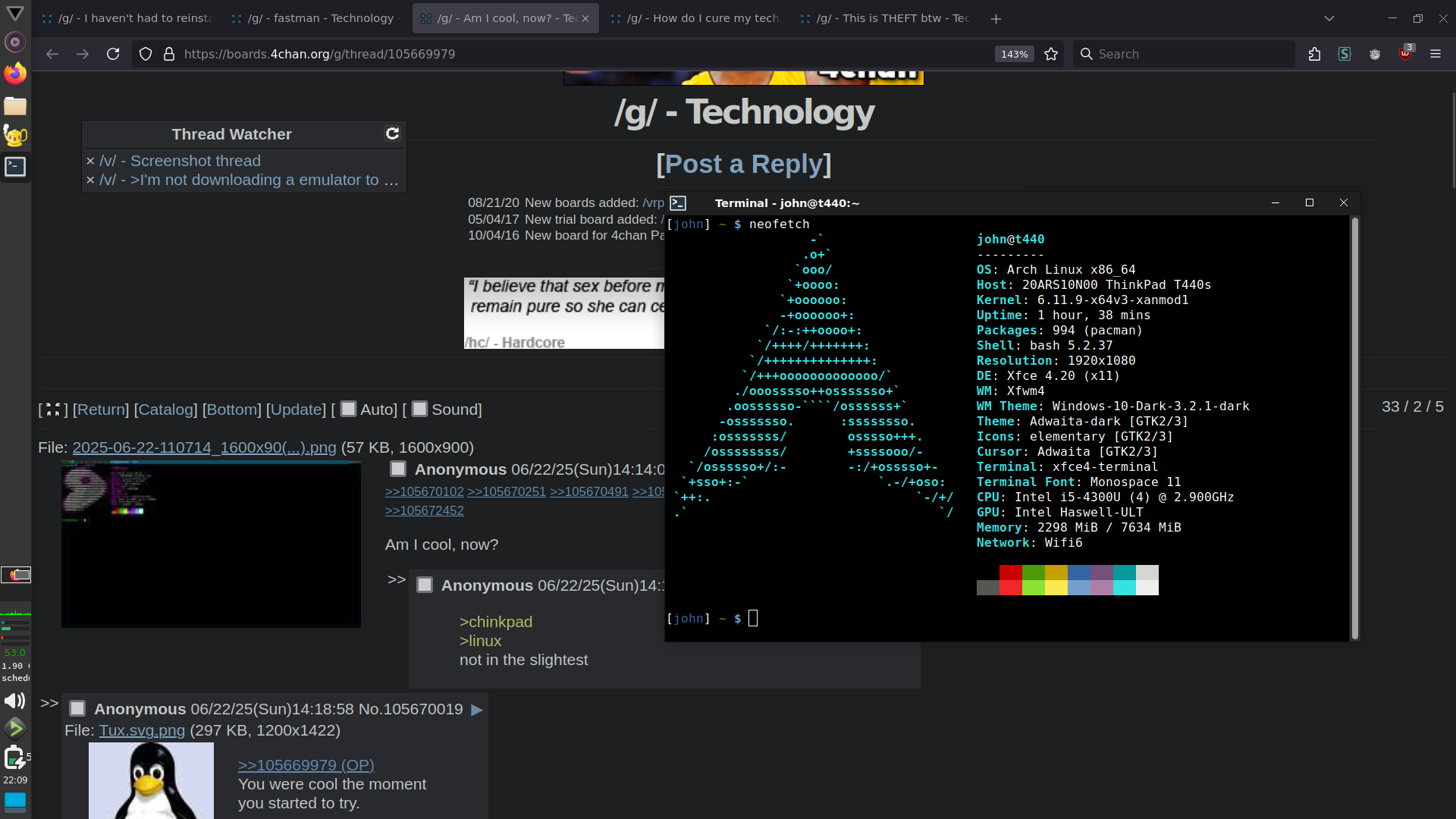Click the Post a Reply link
The width and height of the screenshot is (1456, 819).
pyautogui.click(x=743, y=164)
